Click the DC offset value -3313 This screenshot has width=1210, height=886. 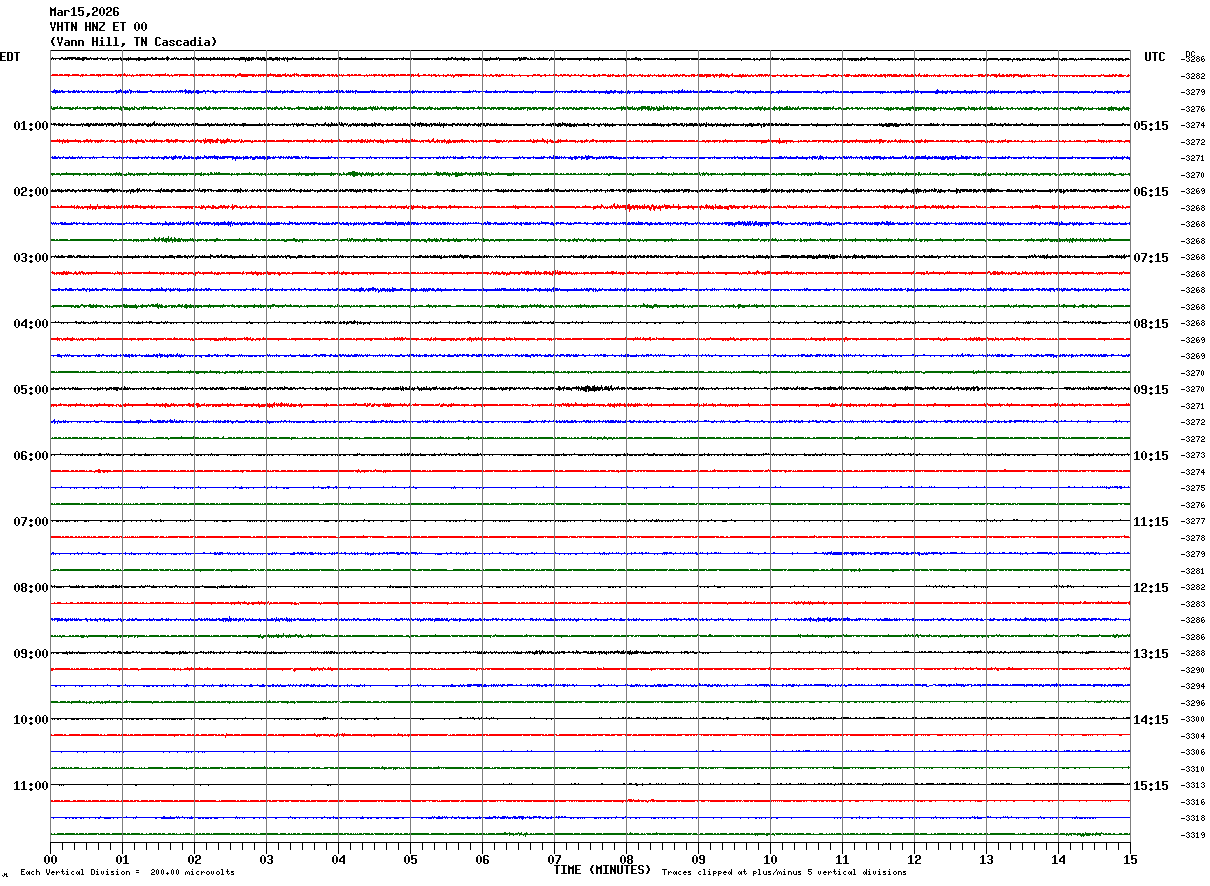pyautogui.click(x=1193, y=786)
